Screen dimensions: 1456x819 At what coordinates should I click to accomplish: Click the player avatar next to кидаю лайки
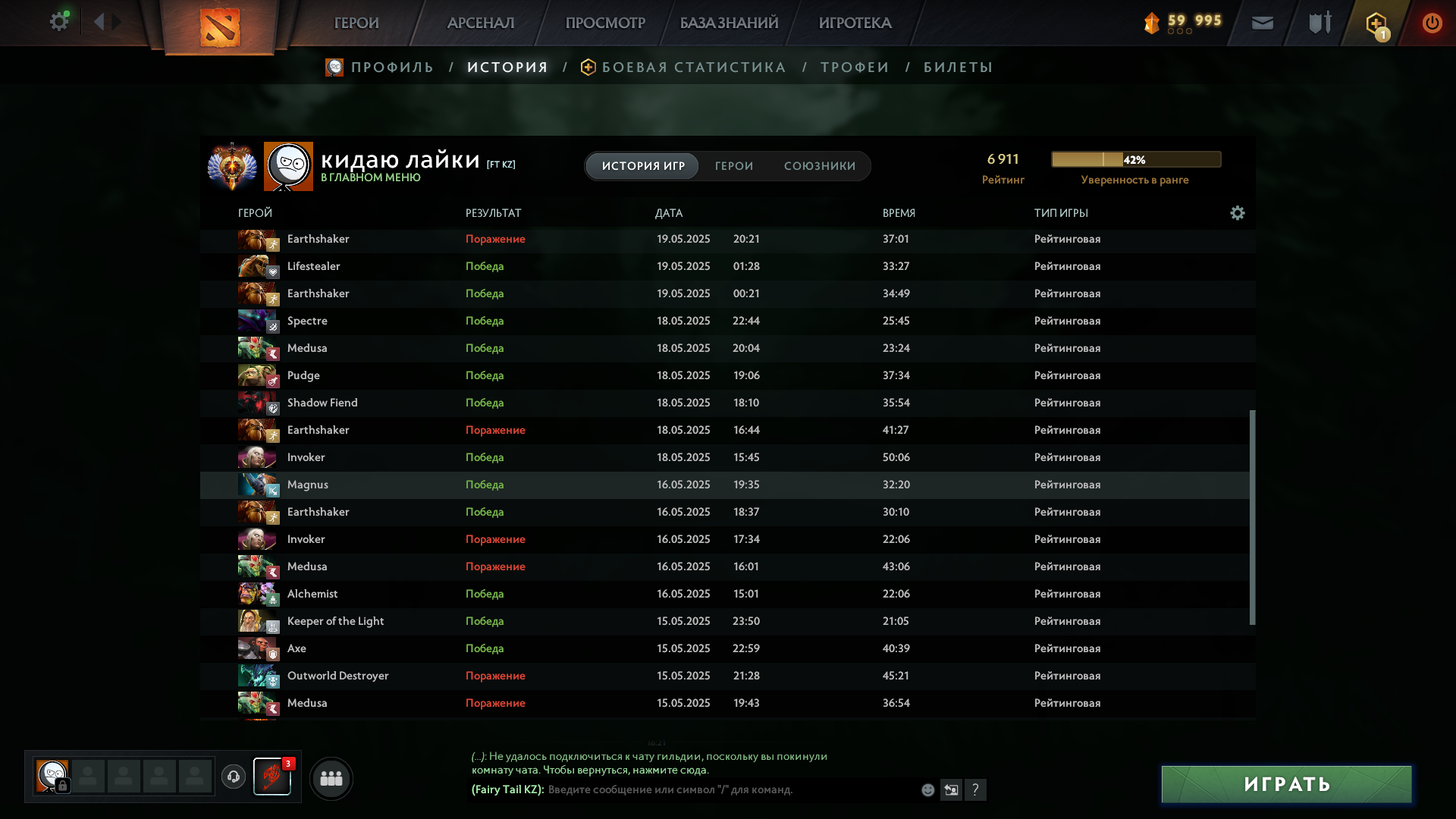coord(288,166)
